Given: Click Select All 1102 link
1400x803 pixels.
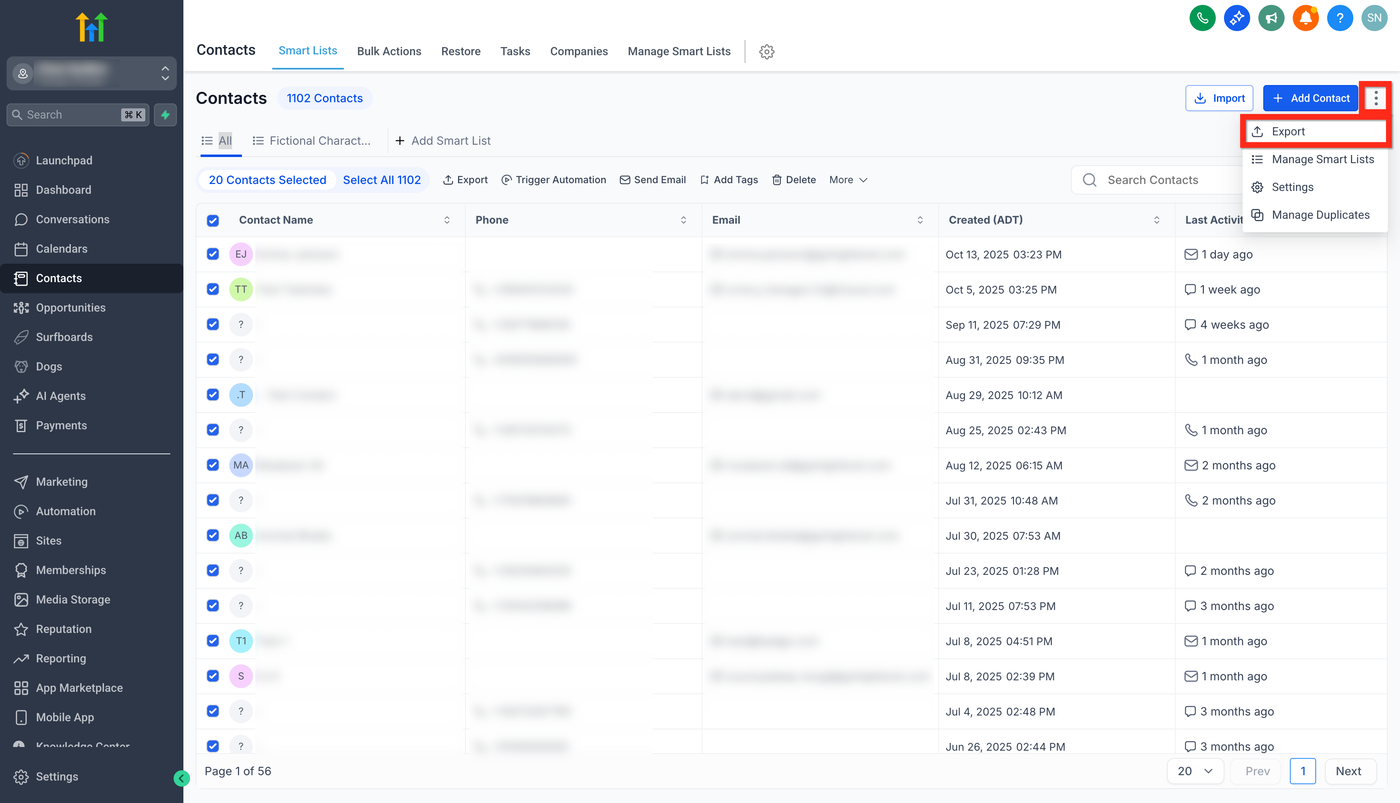Looking at the screenshot, I should [382, 180].
